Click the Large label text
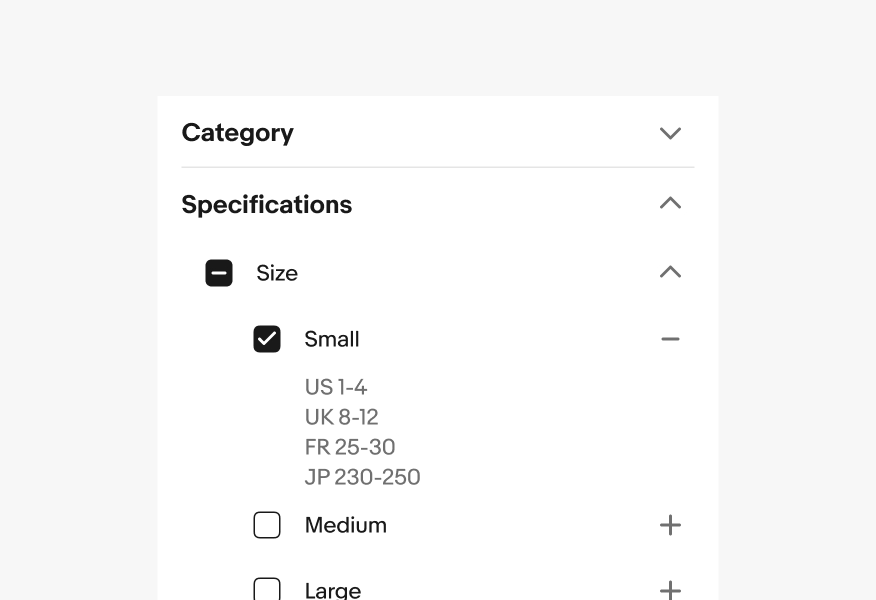The width and height of the screenshot is (876, 600). (332, 590)
